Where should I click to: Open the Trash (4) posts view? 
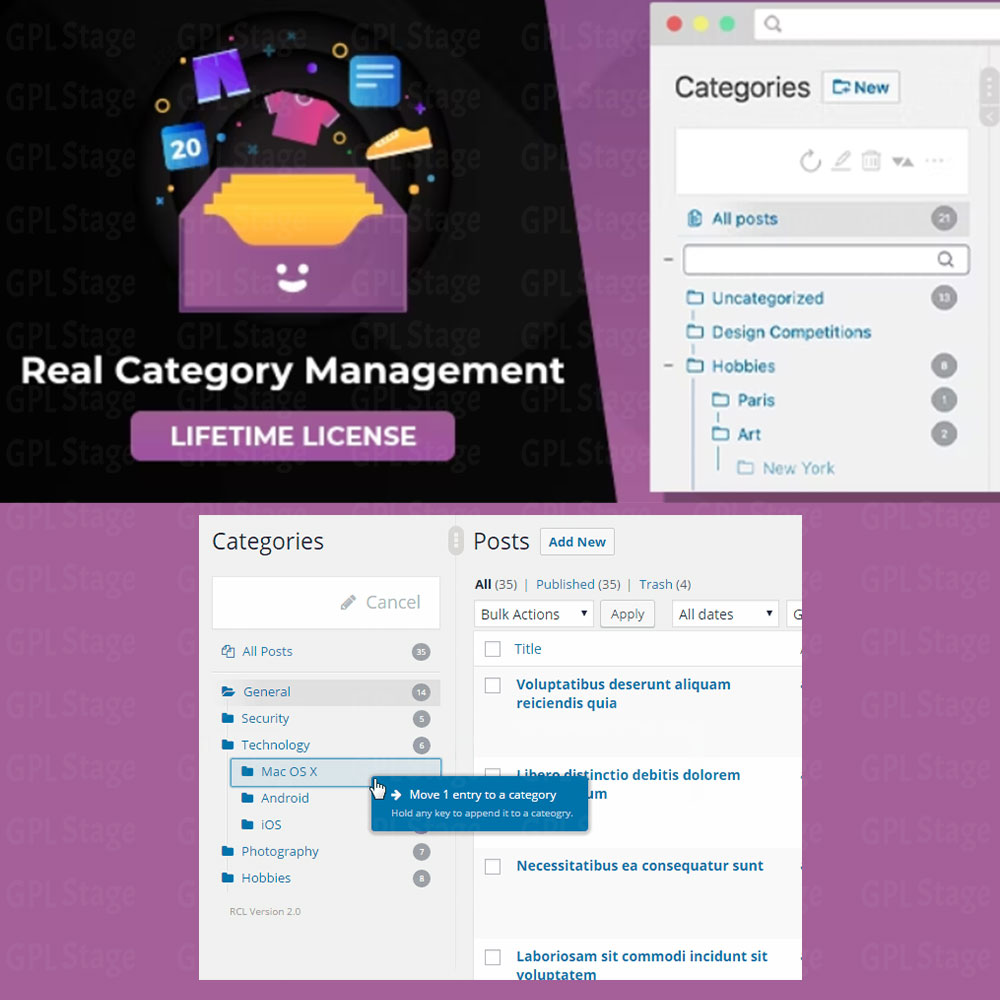pyautogui.click(x=665, y=584)
